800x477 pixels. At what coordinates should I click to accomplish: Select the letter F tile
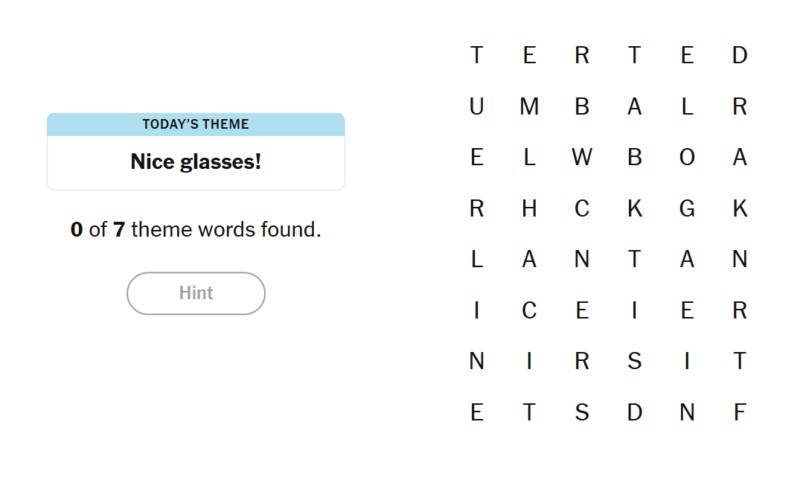coord(740,412)
